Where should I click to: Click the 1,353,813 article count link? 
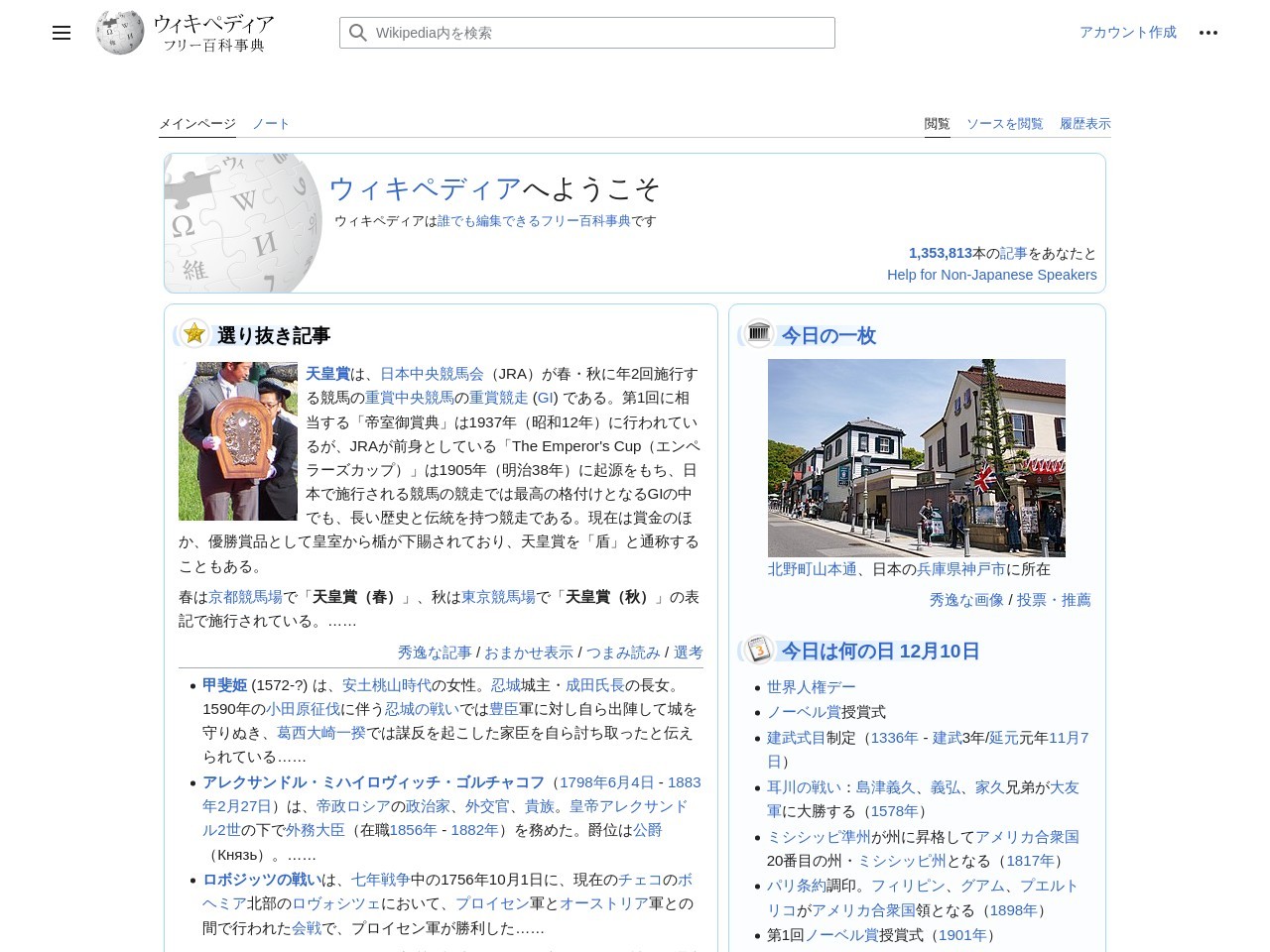(940, 253)
